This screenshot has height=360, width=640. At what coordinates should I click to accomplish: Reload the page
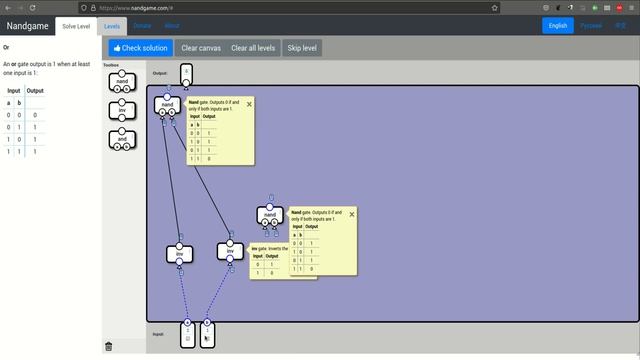pos(33,8)
